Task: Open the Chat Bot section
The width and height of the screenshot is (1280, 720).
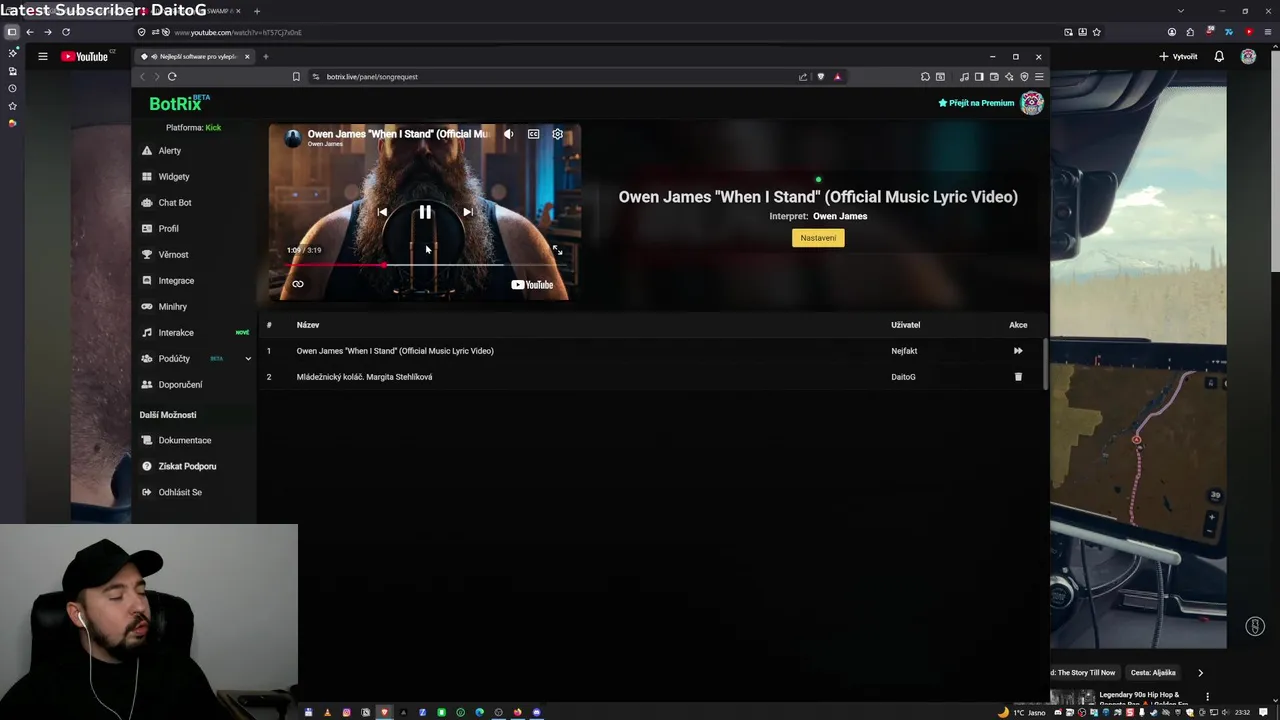Action: tap(175, 203)
